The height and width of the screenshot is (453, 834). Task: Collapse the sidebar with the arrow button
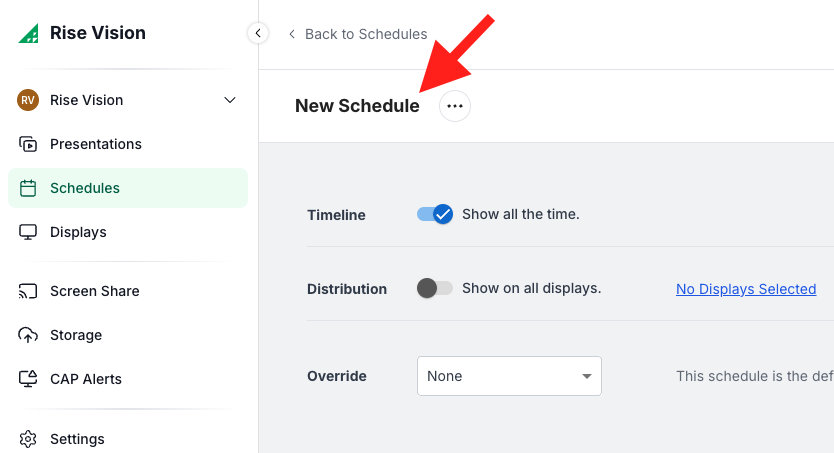[x=258, y=33]
